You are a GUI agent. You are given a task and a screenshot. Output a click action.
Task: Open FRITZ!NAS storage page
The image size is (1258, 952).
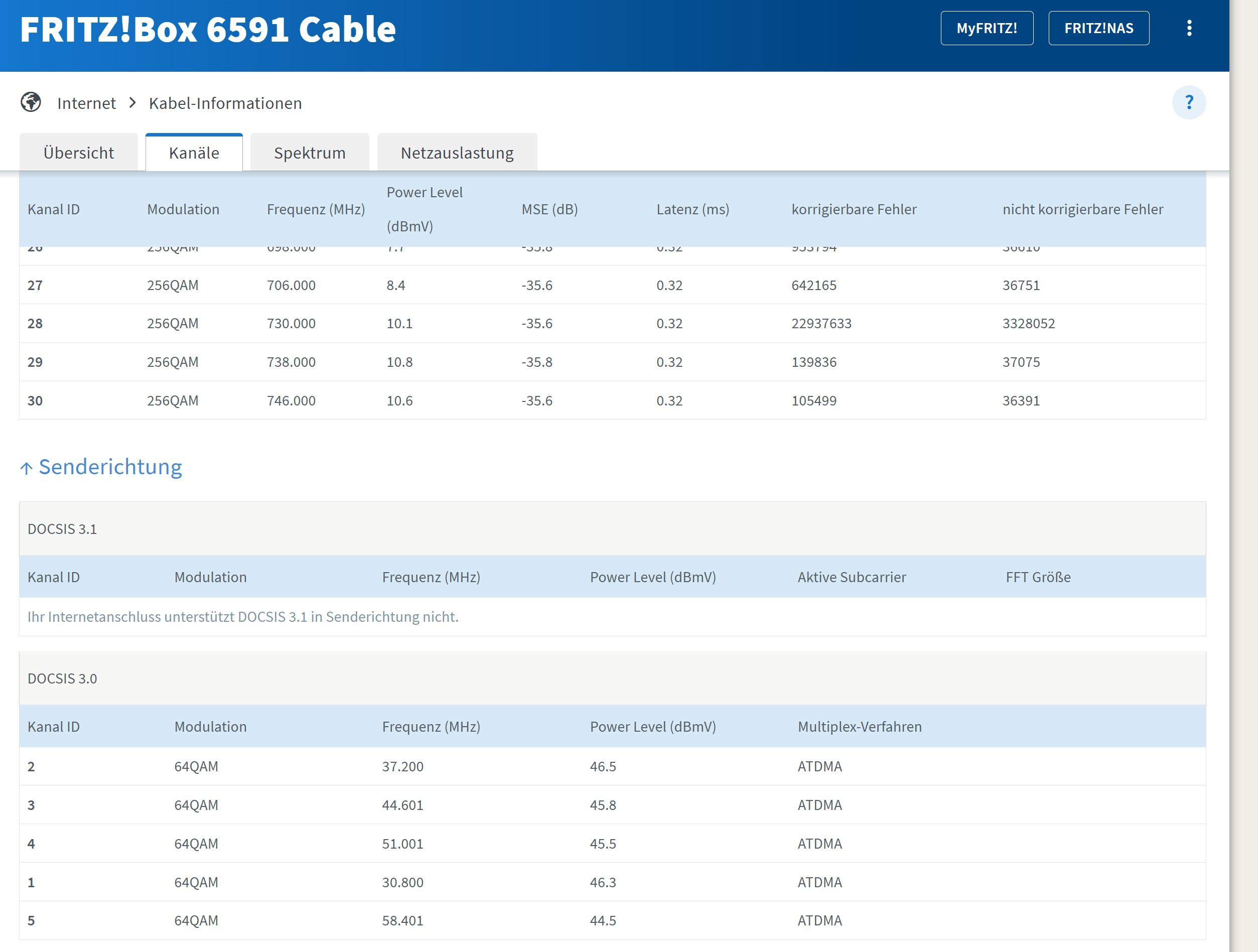pos(1098,29)
